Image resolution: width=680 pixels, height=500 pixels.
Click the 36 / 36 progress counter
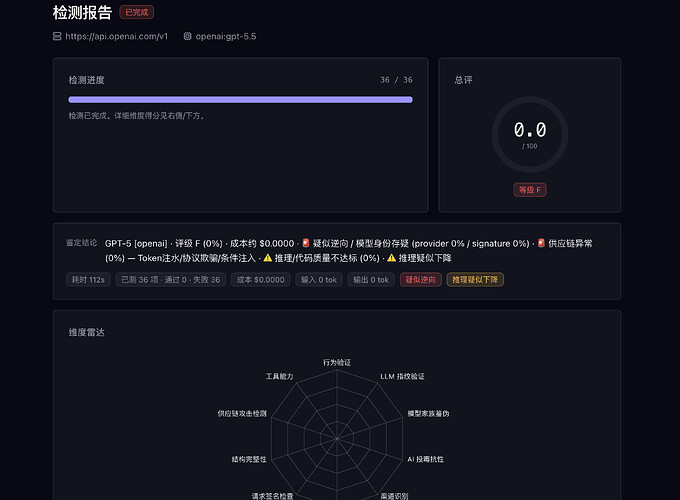click(x=396, y=80)
